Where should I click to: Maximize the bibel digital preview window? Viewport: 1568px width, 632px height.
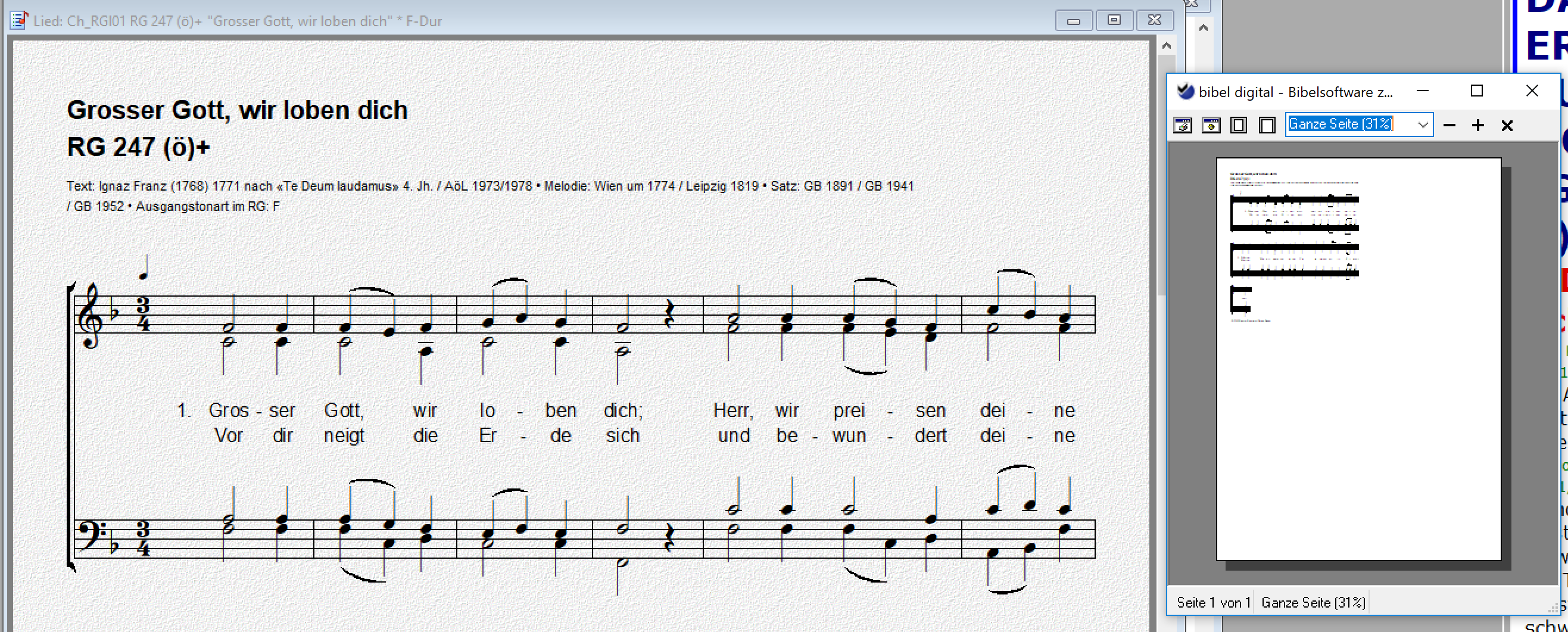click(x=1477, y=91)
